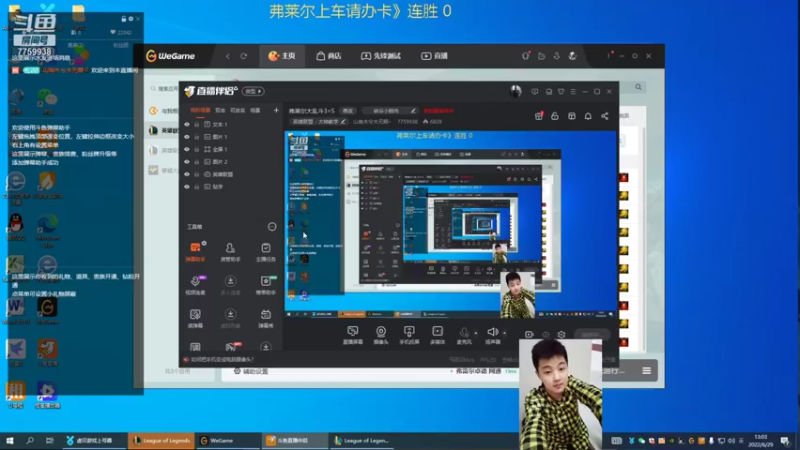Open Windows Start menu
800x450 pixels.
click(x=10, y=440)
